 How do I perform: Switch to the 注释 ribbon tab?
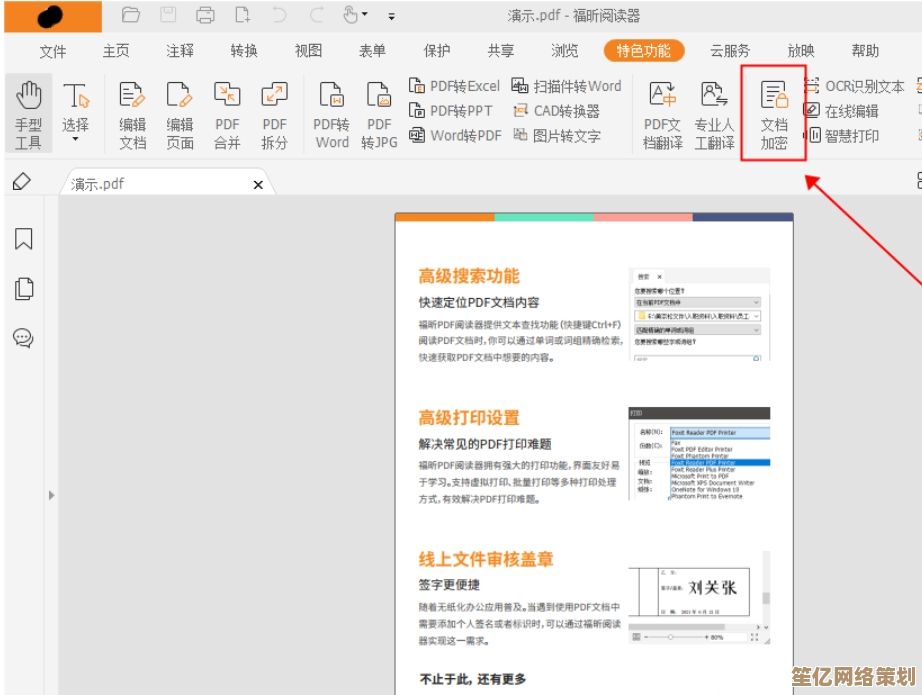pyautogui.click(x=180, y=51)
